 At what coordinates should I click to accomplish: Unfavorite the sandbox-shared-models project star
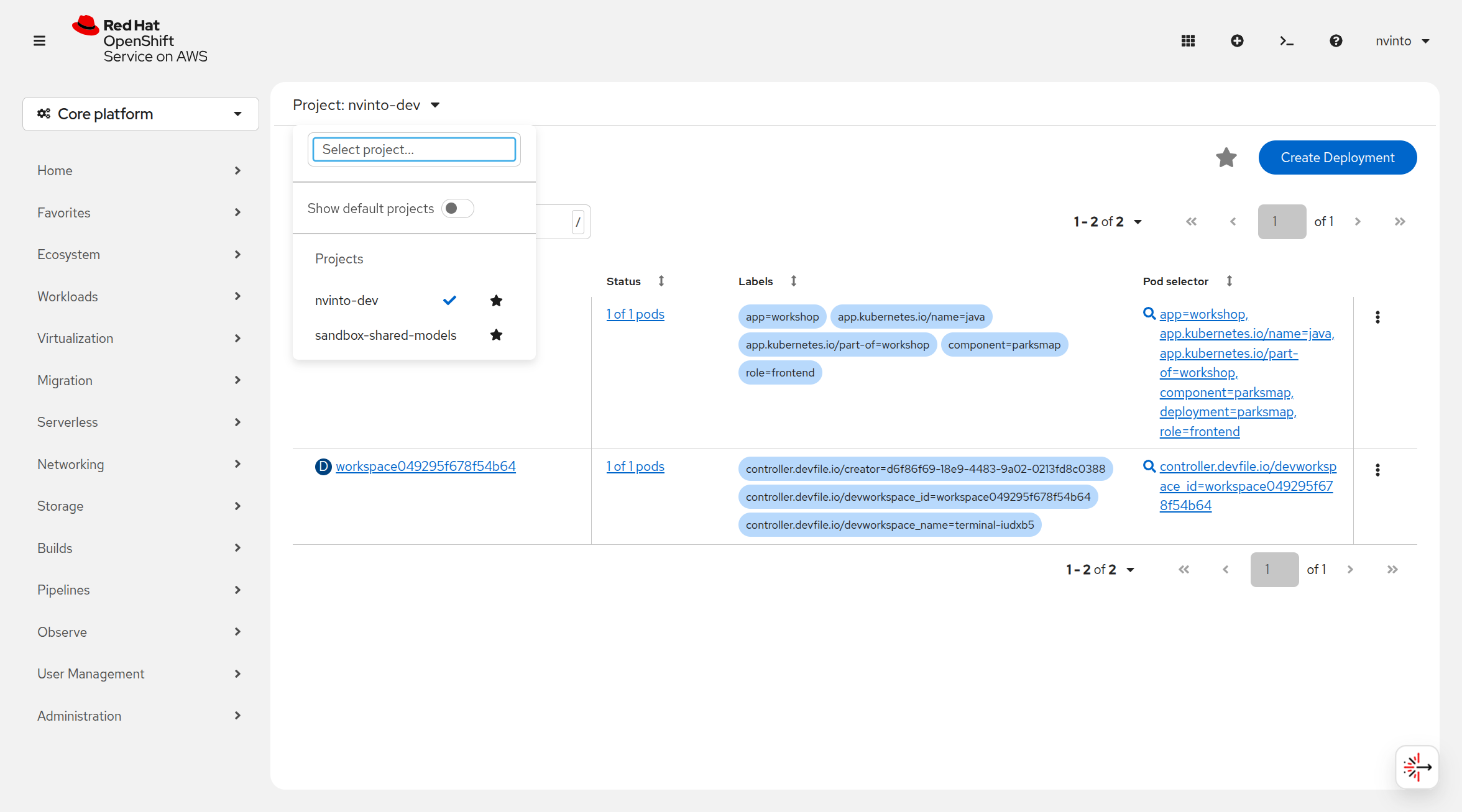tap(496, 335)
